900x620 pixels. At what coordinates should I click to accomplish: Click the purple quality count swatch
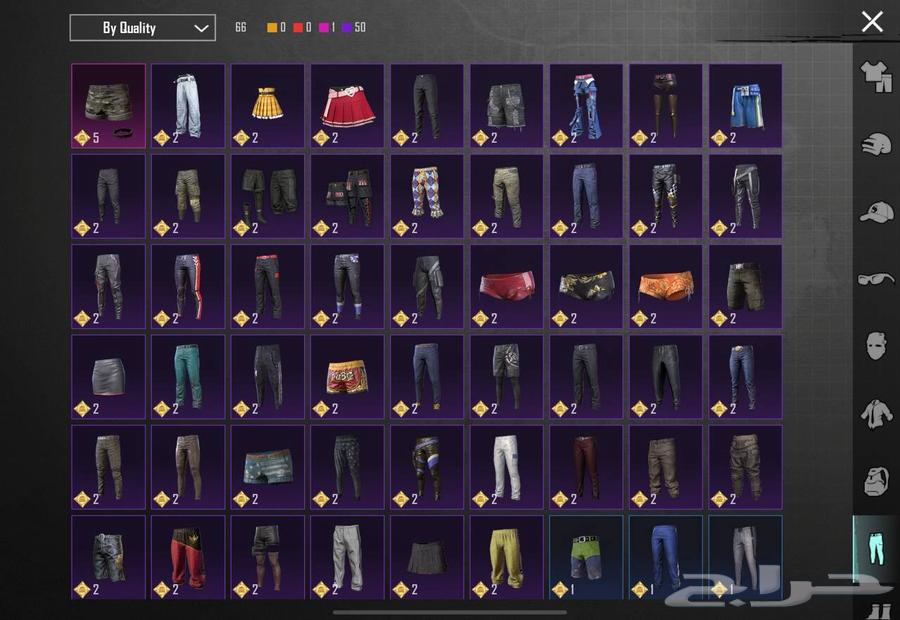tap(347, 28)
